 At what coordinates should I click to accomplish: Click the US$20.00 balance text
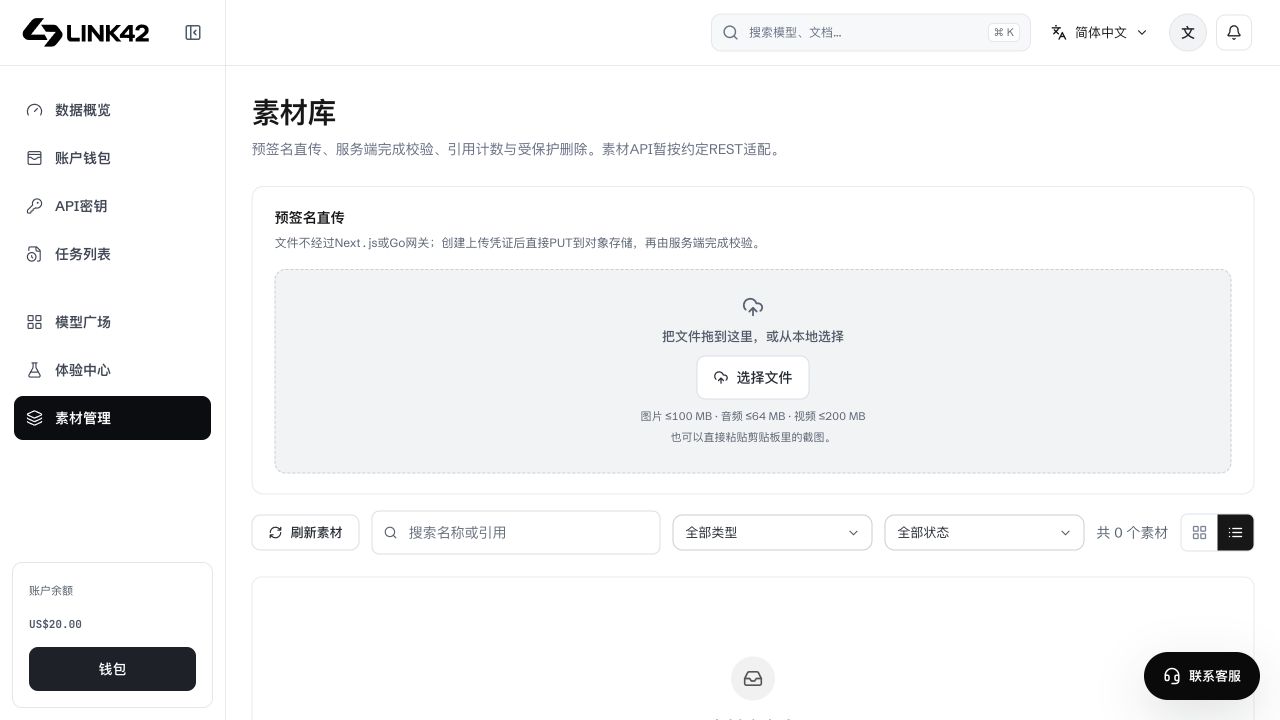point(55,624)
